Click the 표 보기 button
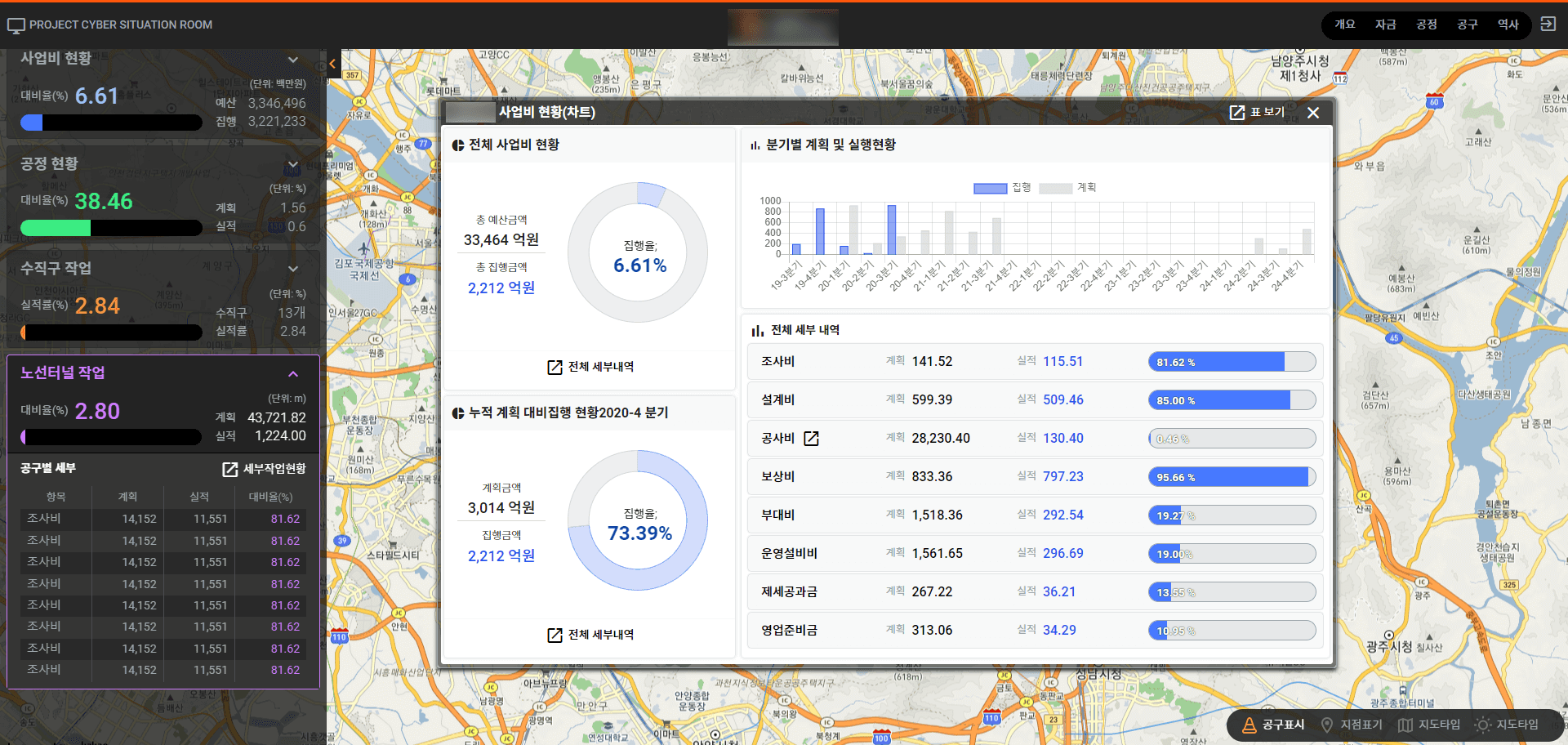The image size is (1568, 745). 1256,112
